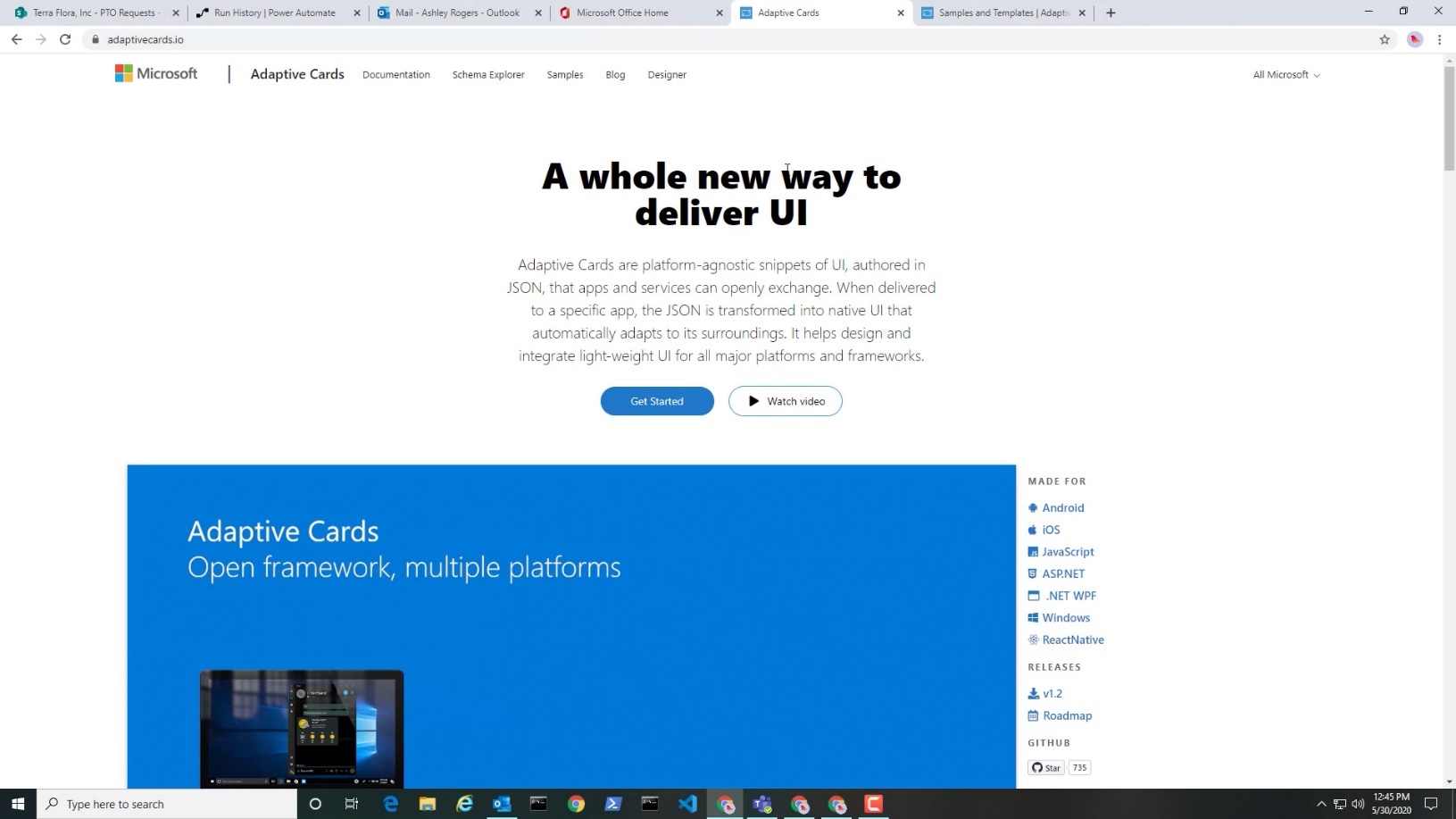
Task: Open the Chrome profile avatar
Action: (1415, 39)
